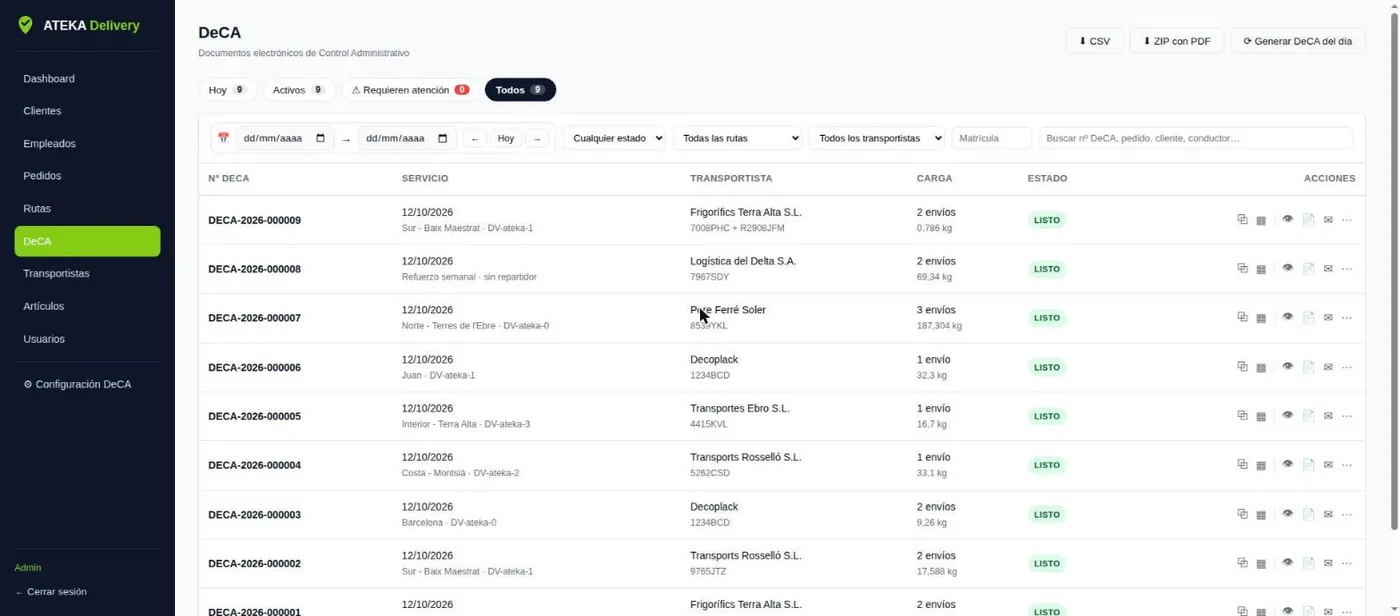
Task: Click Generar DeCA del día
Action: (x=1297, y=41)
